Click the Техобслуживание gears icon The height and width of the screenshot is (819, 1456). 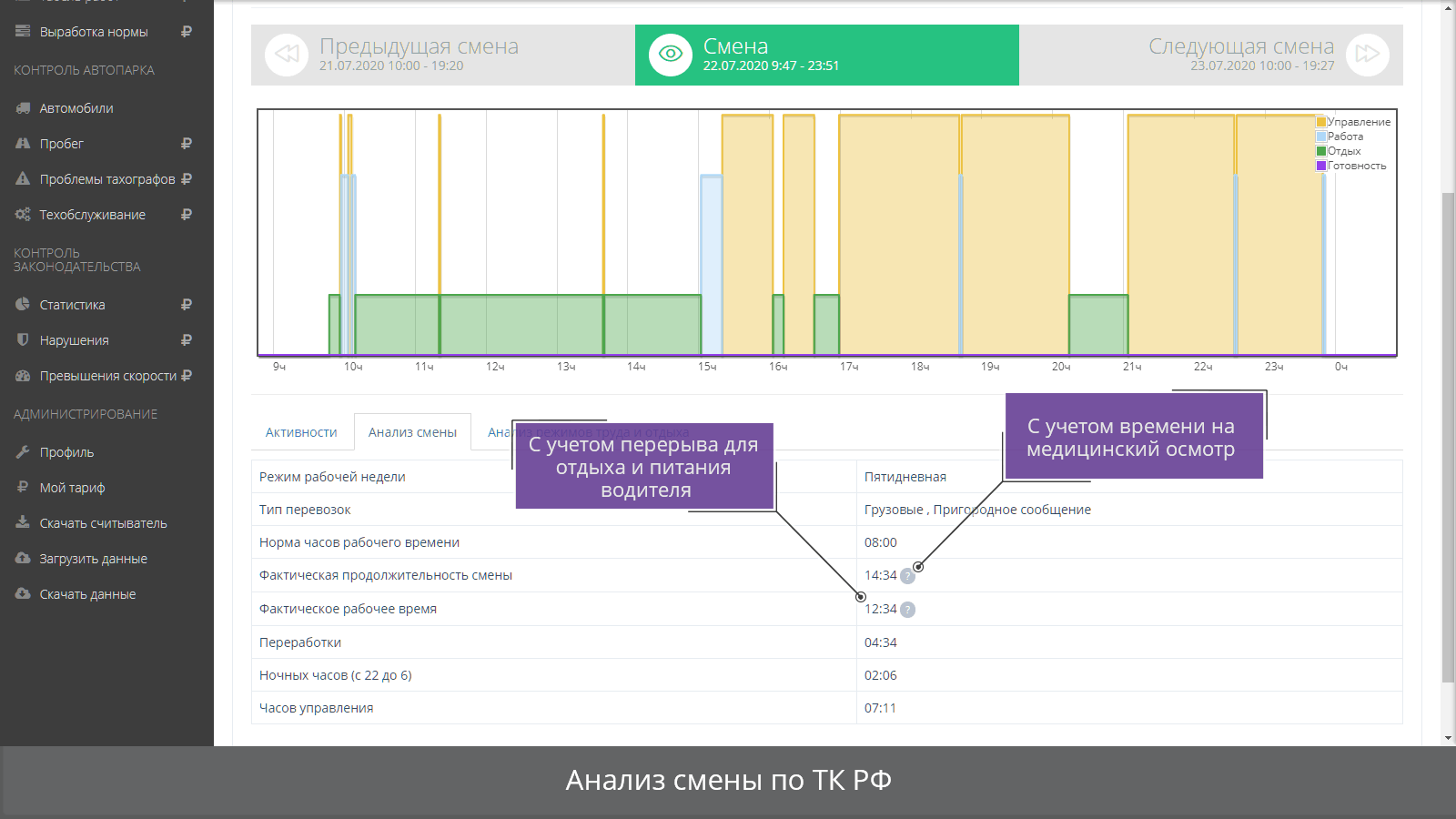click(x=23, y=214)
